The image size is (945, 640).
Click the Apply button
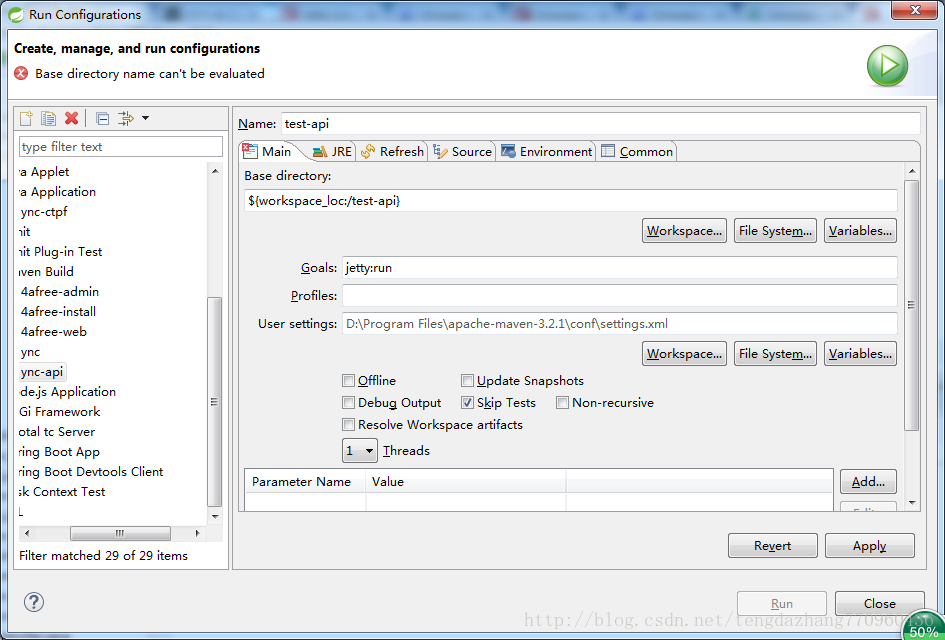tap(870, 545)
